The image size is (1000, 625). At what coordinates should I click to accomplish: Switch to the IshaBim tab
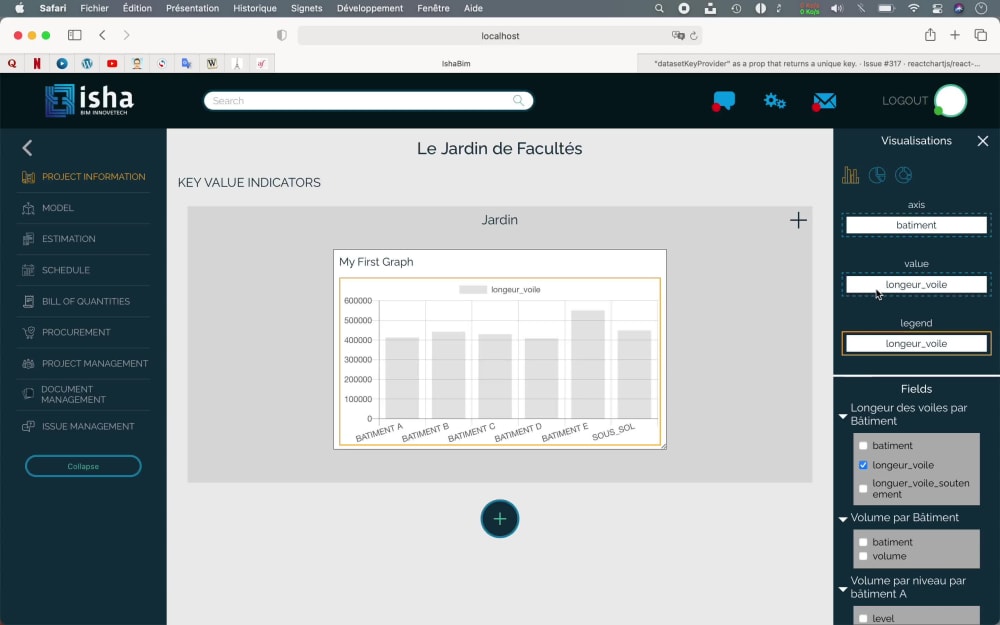click(456, 63)
